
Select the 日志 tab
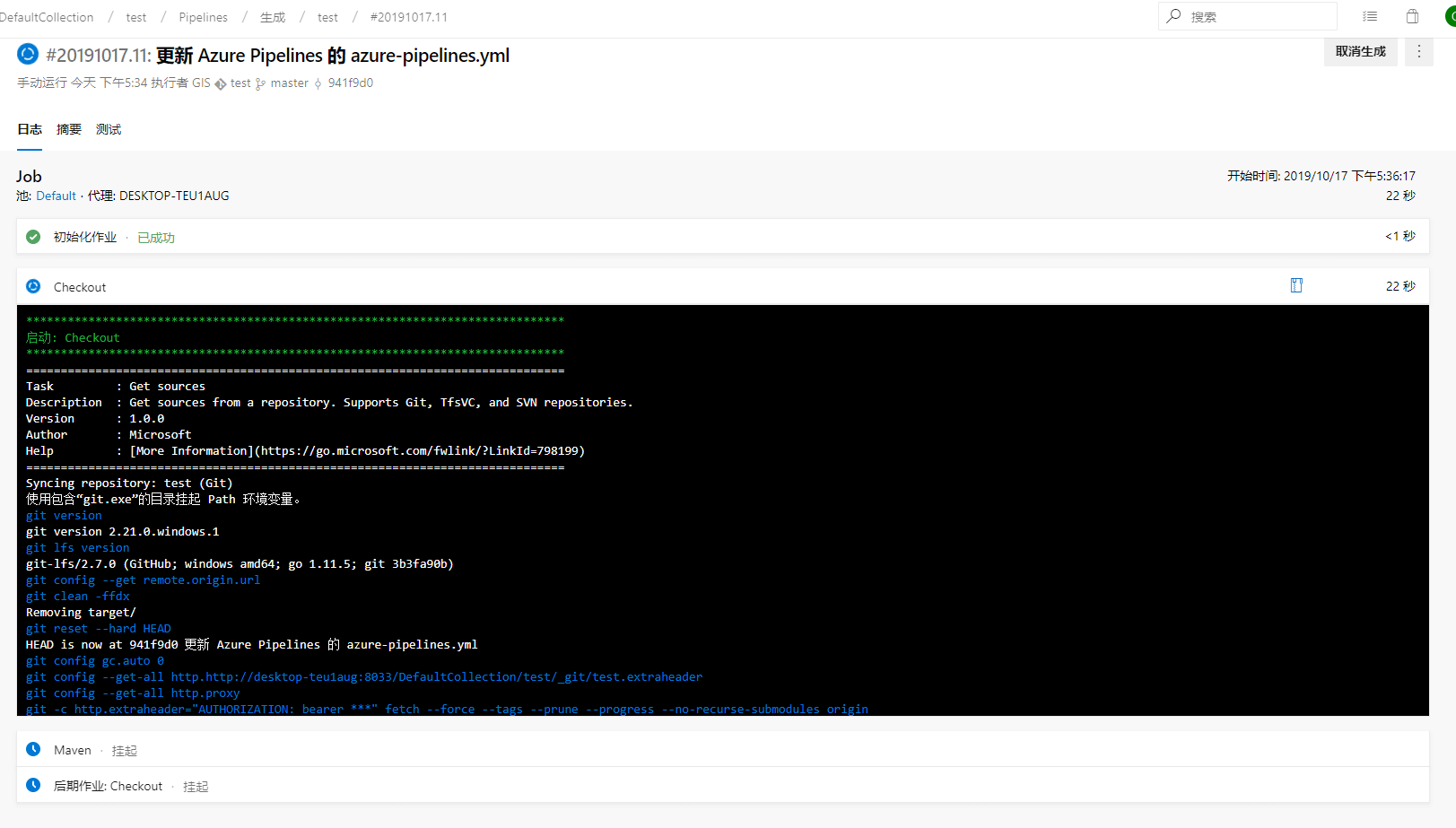[30, 129]
